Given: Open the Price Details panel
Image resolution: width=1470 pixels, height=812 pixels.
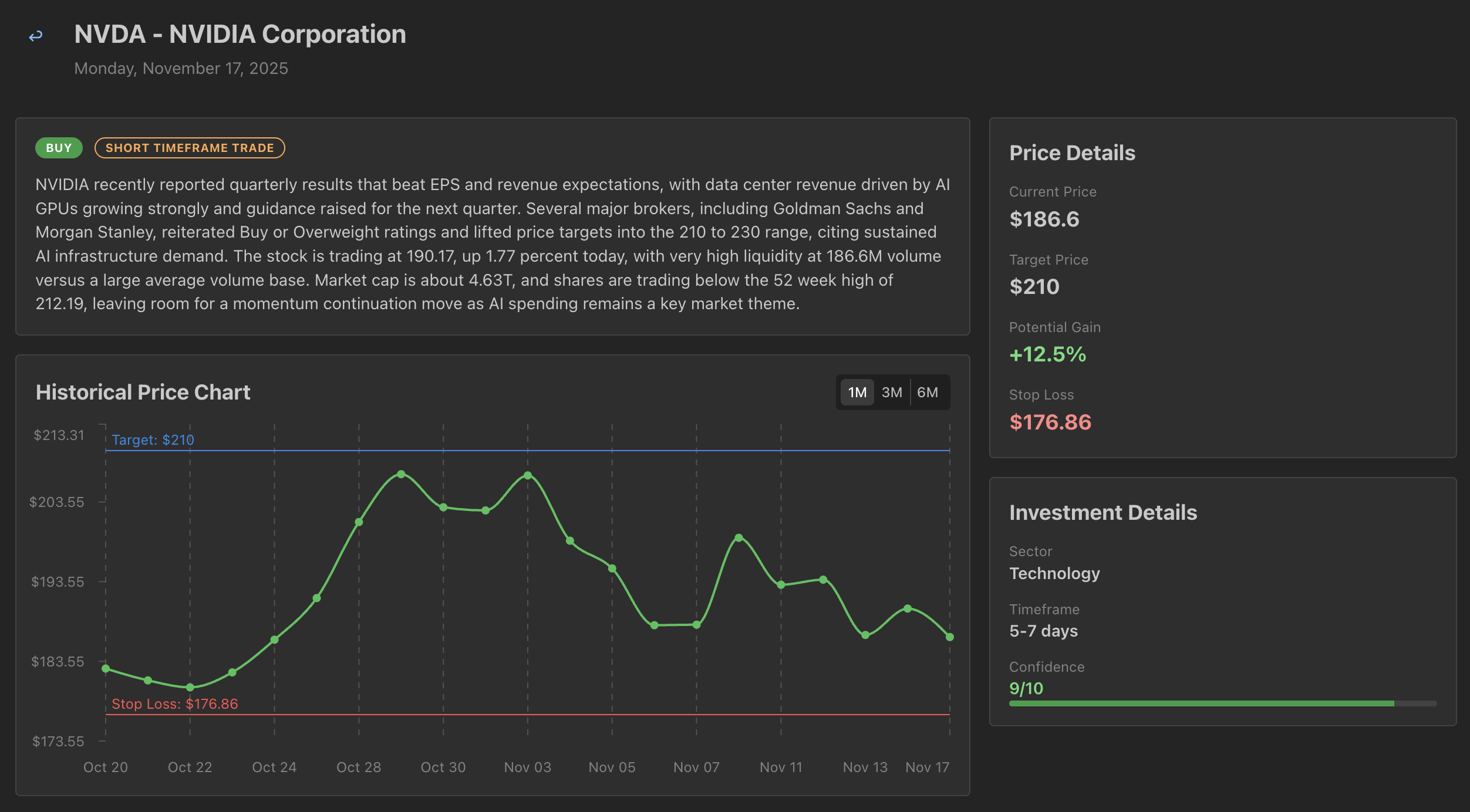Looking at the screenshot, I should pos(1071,152).
